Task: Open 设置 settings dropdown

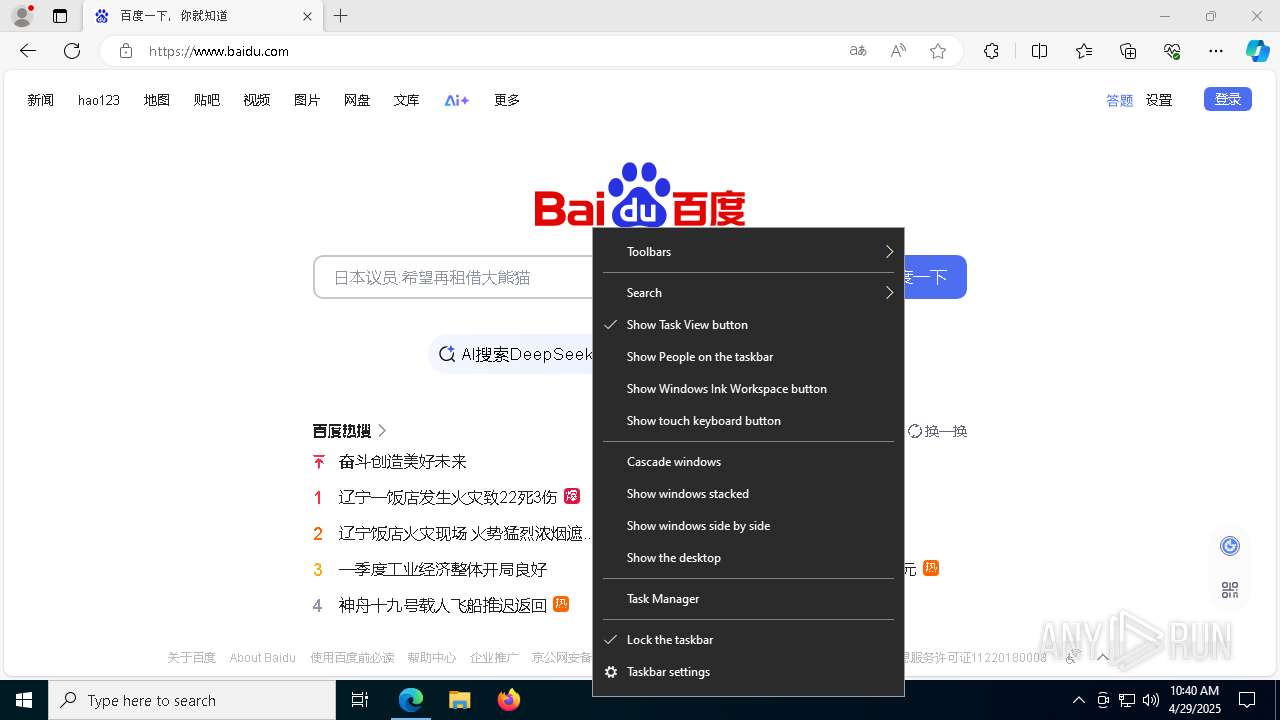Action: (x=1159, y=100)
